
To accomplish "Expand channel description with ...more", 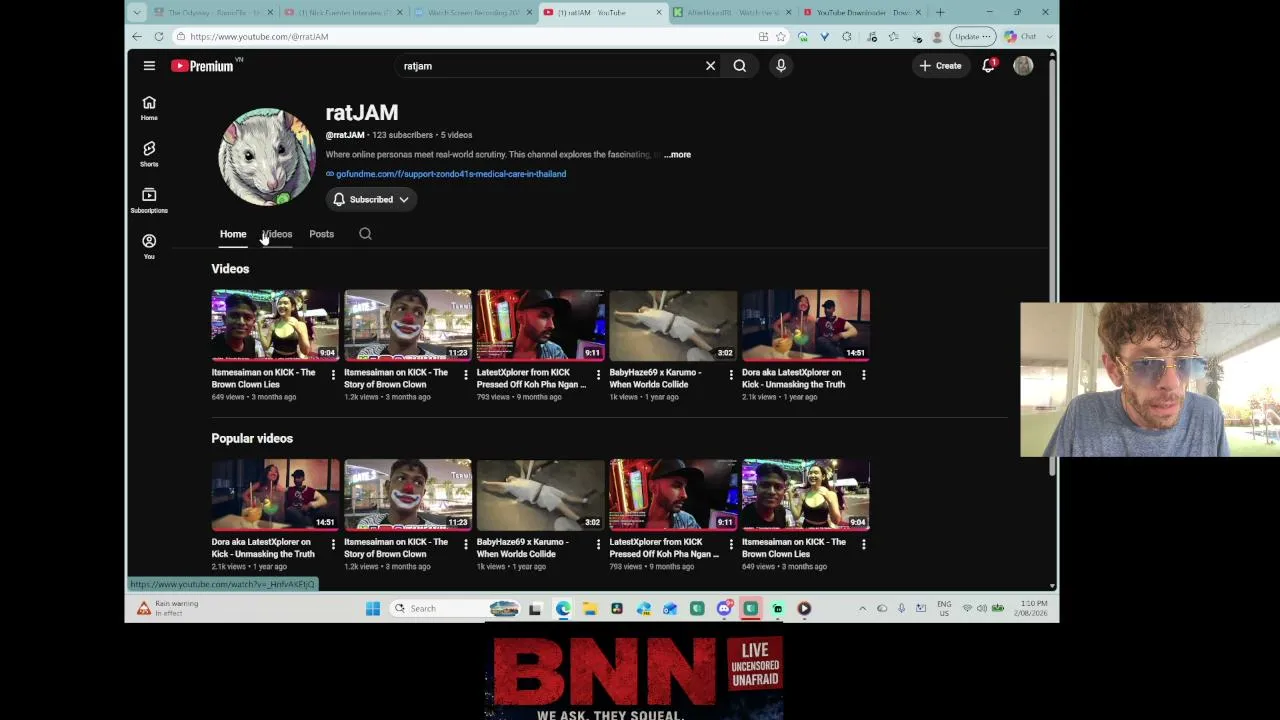I will [x=677, y=155].
